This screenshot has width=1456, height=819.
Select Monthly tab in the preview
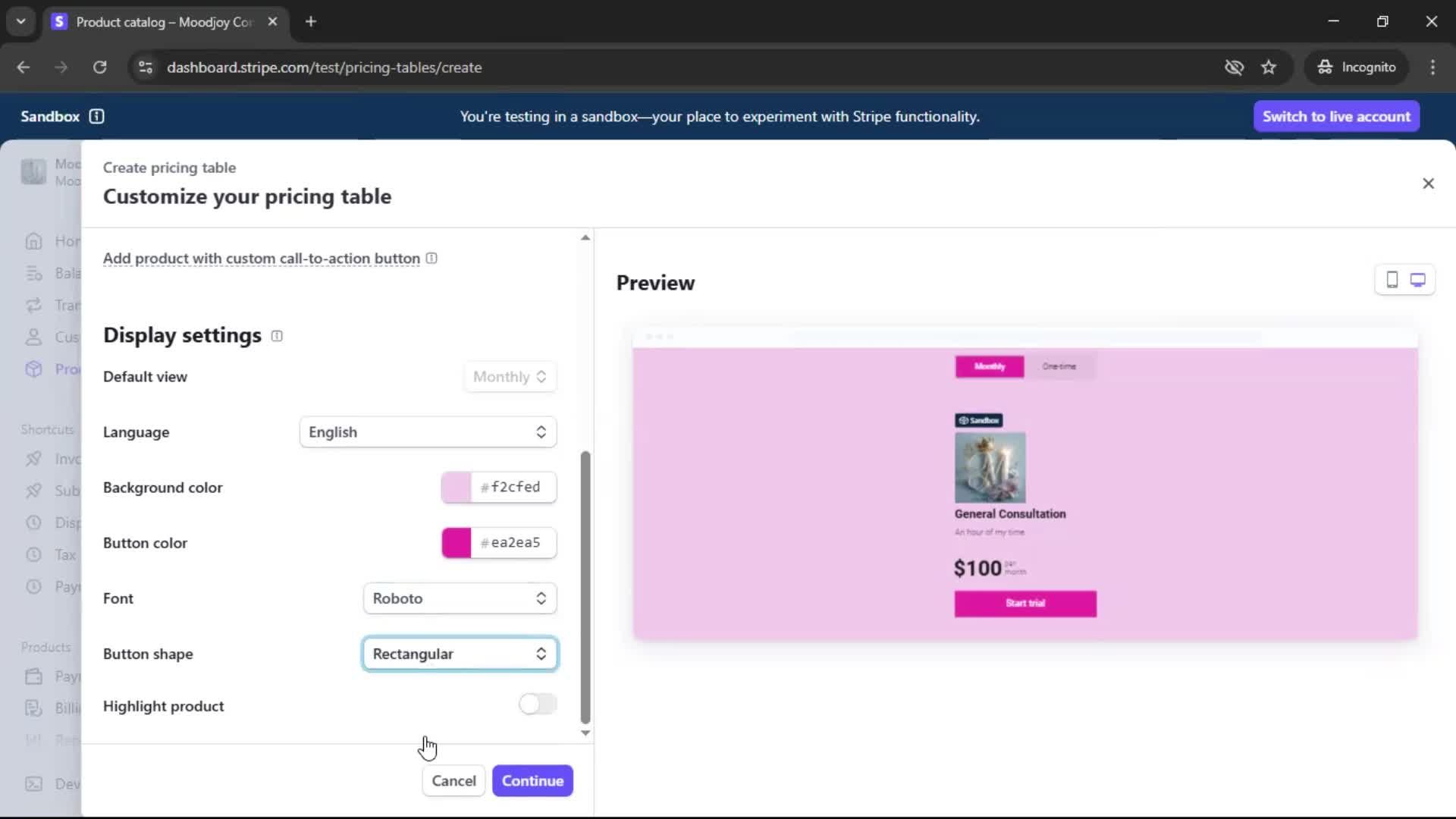click(989, 366)
